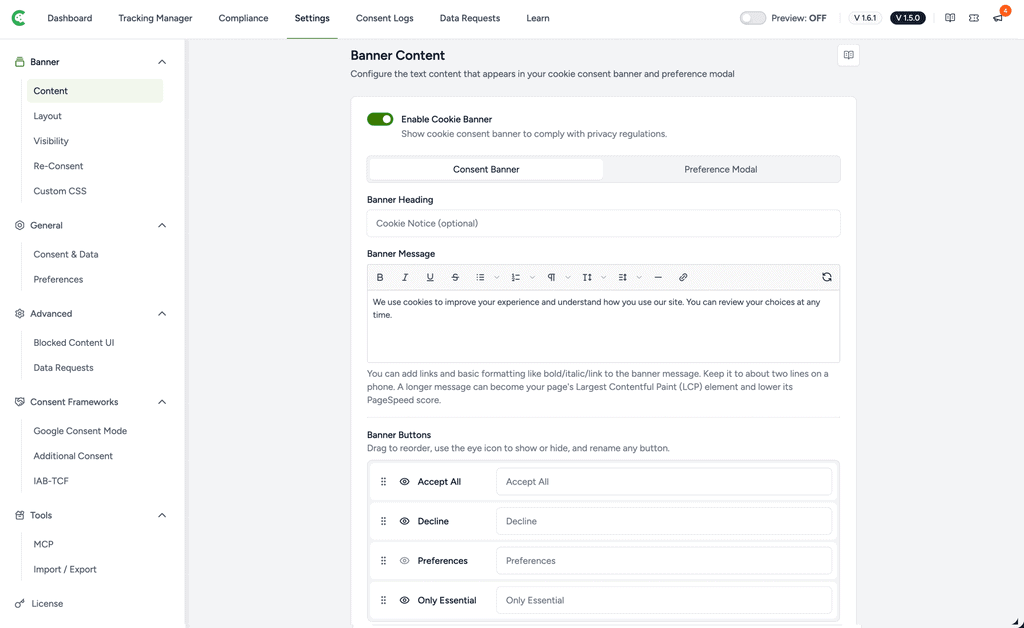Insert a numbered list in editor
This screenshot has height=628, width=1024.
coord(515,277)
